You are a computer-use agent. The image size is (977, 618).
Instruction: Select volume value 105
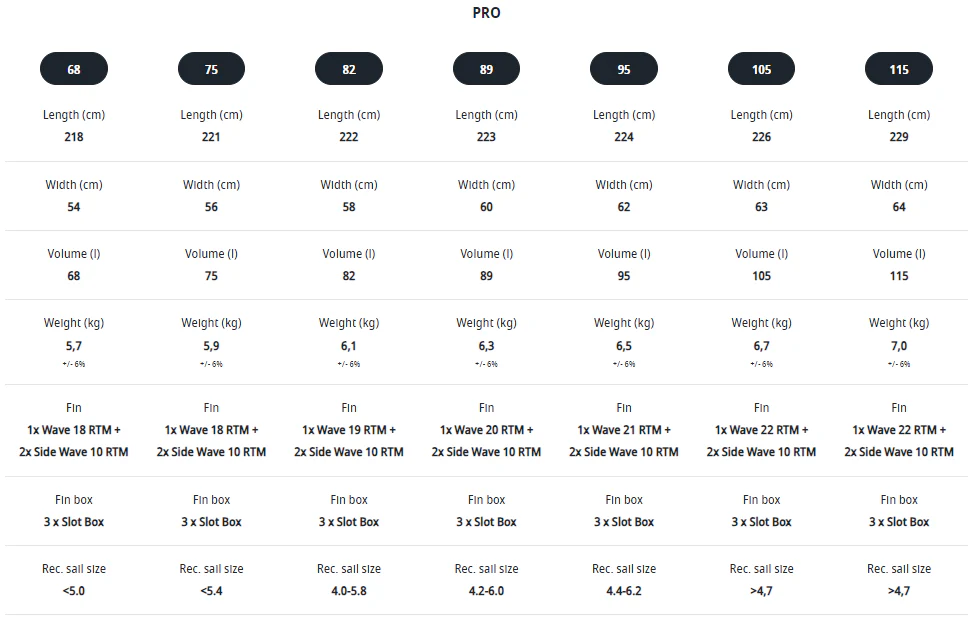(x=761, y=276)
